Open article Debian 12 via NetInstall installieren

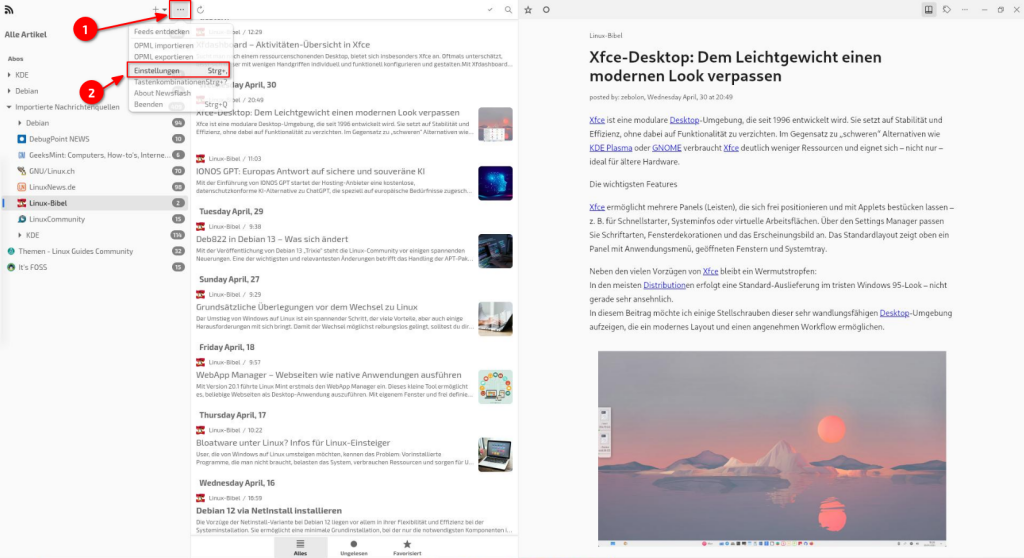(268, 511)
